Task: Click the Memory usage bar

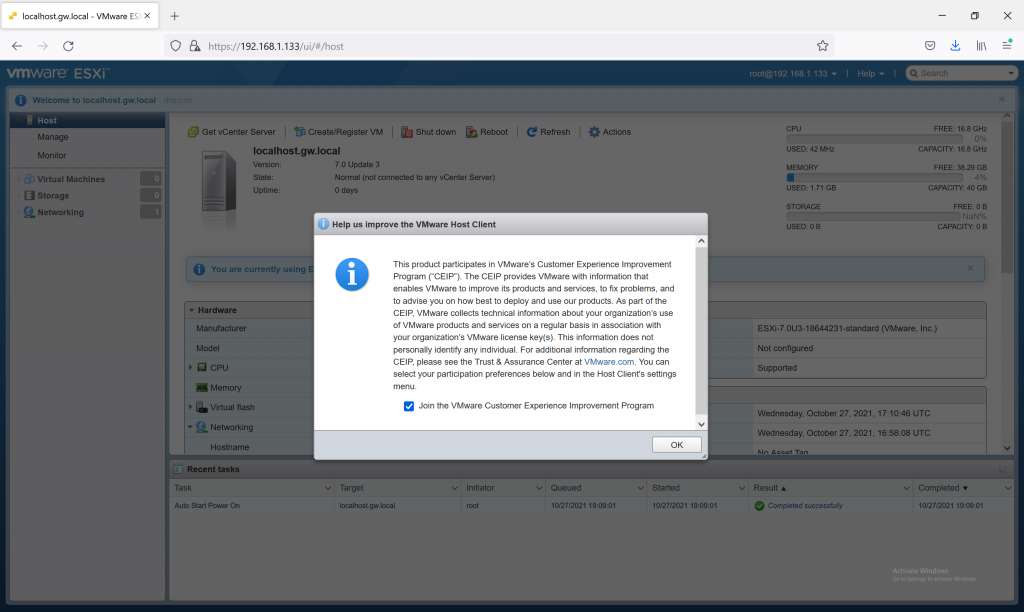Action: pos(874,178)
